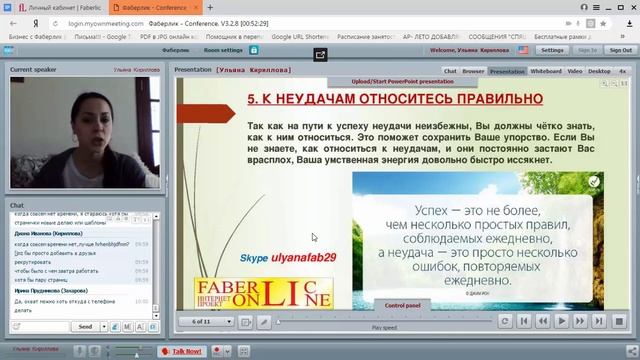Open the browser downloads arrow icon
Screen dimensions: 640x360
(x=629, y=24)
